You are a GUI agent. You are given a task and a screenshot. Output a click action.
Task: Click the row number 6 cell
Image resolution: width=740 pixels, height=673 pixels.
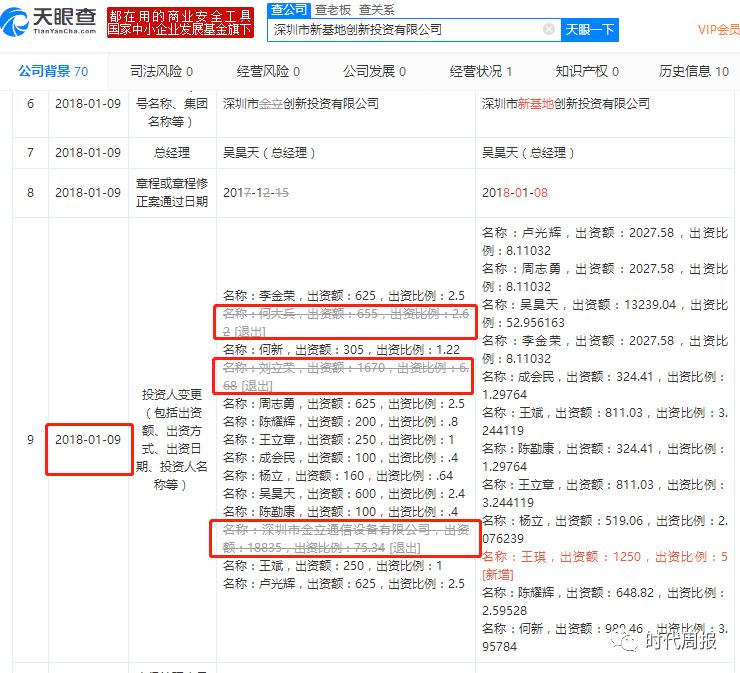30,103
